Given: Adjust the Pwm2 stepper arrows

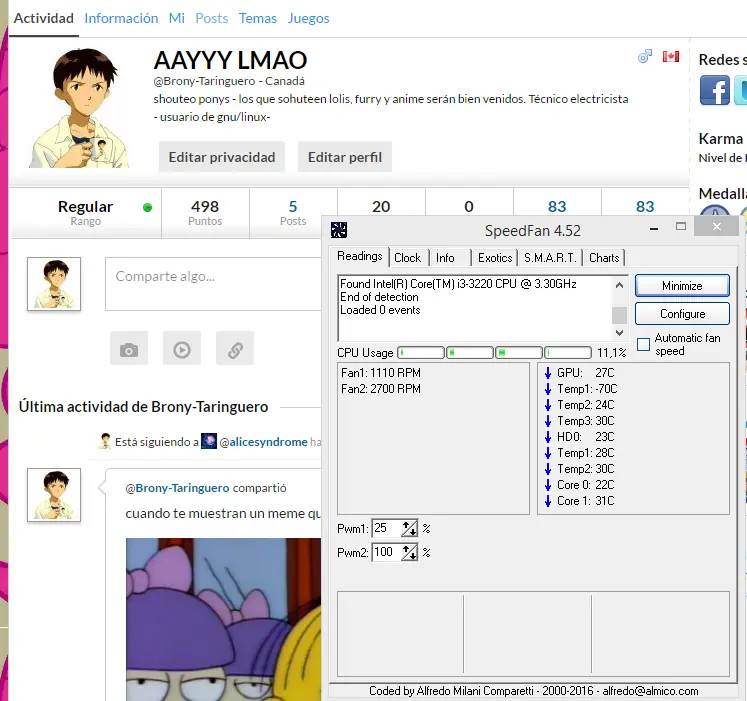Looking at the screenshot, I should 409,552.
